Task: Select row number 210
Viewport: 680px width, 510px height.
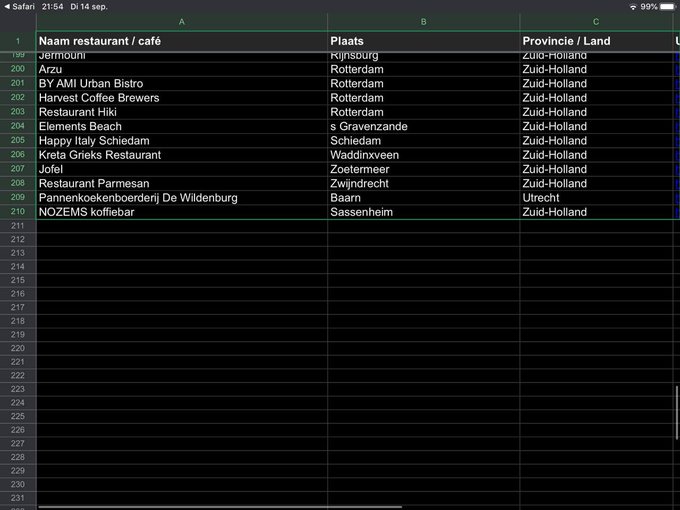Action: 18,212
